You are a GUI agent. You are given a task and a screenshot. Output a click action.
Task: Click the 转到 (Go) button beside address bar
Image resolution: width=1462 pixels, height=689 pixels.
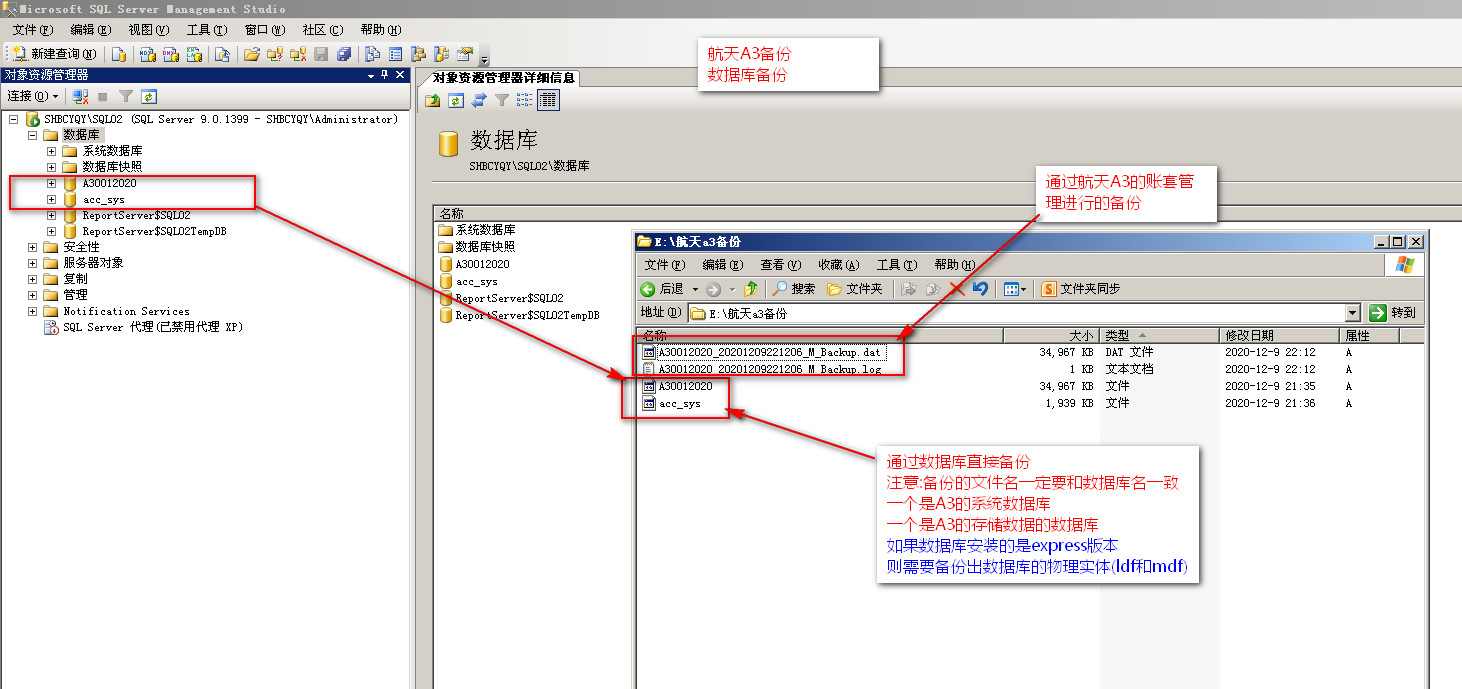(1393, 313)
